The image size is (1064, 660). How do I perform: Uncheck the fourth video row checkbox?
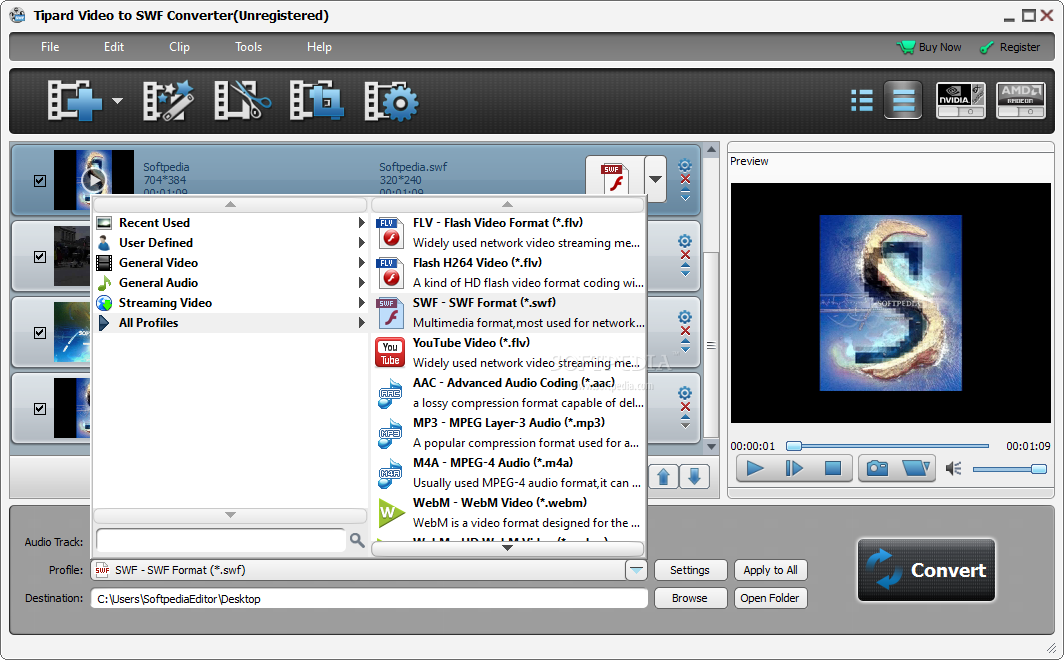point(40,408)
